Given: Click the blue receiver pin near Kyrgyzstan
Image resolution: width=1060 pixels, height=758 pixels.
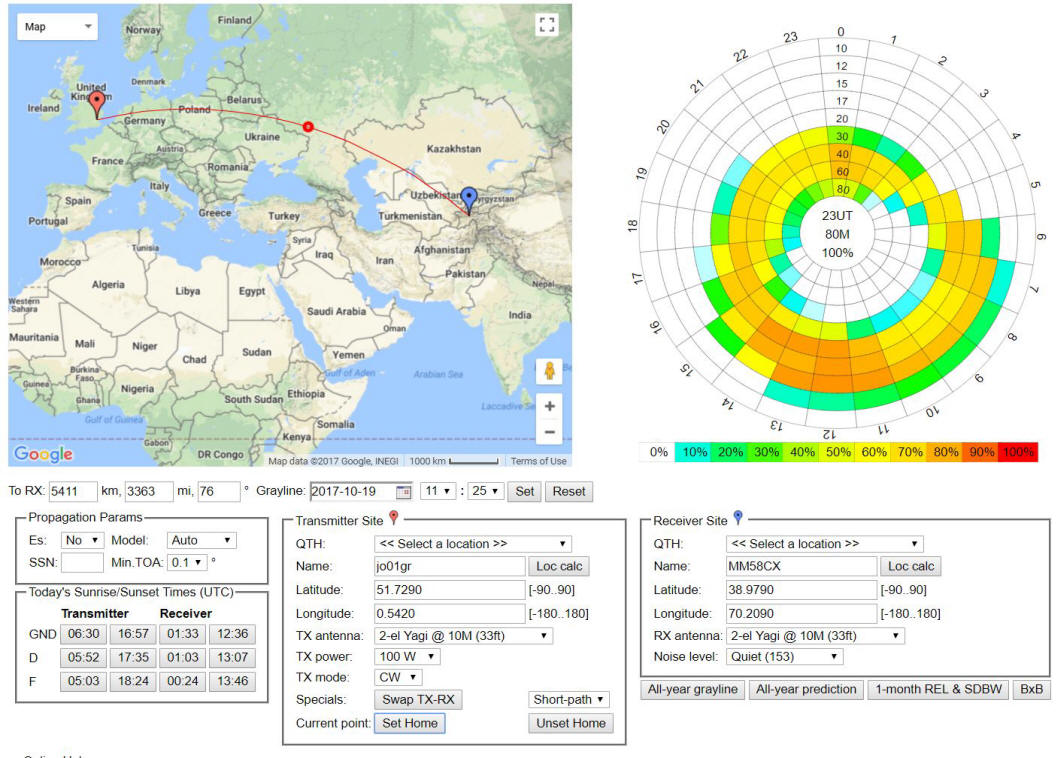Looking at the screenshot, I should coord(469,202).
